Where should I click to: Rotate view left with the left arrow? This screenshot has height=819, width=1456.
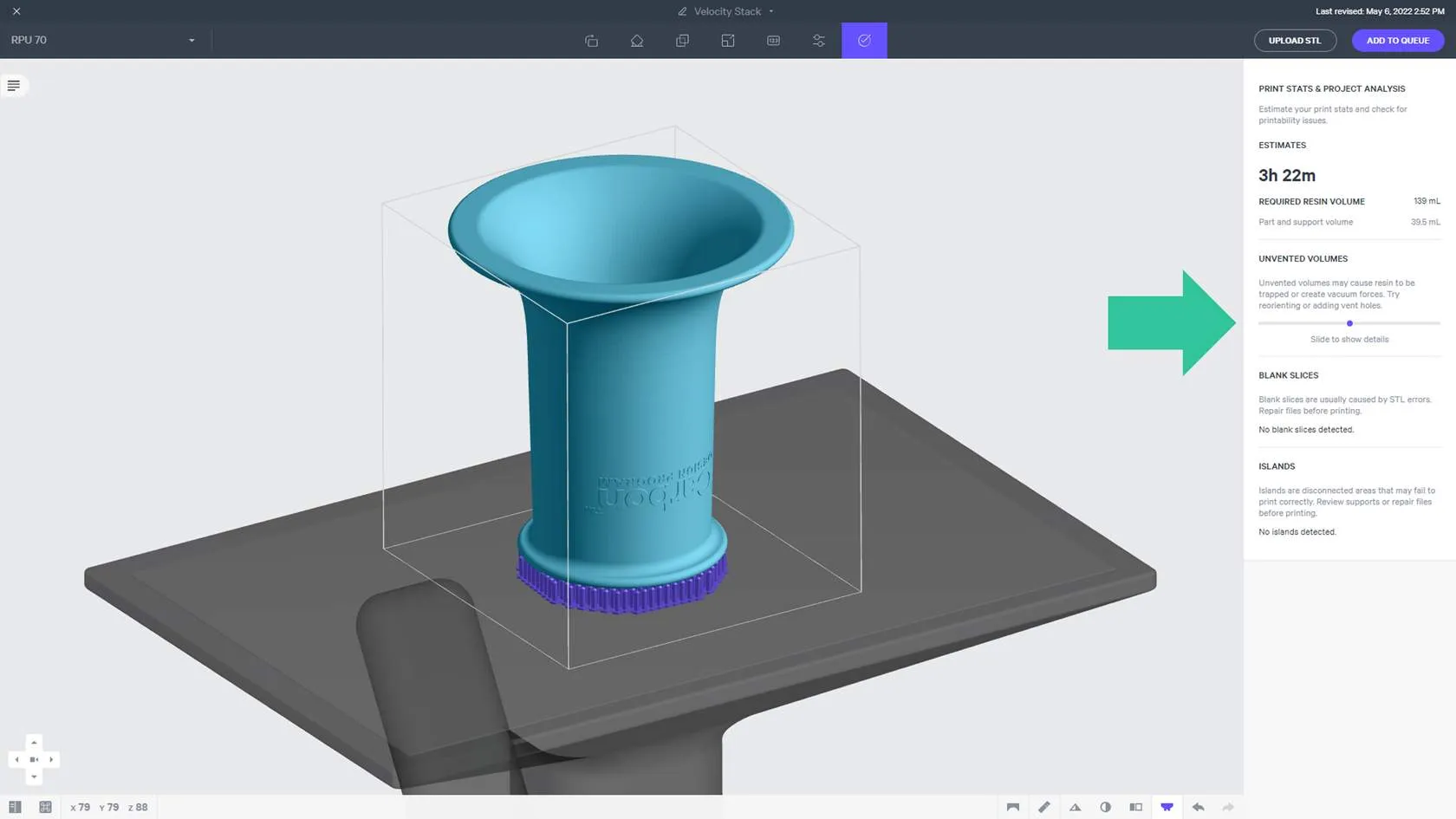[16, 759]
